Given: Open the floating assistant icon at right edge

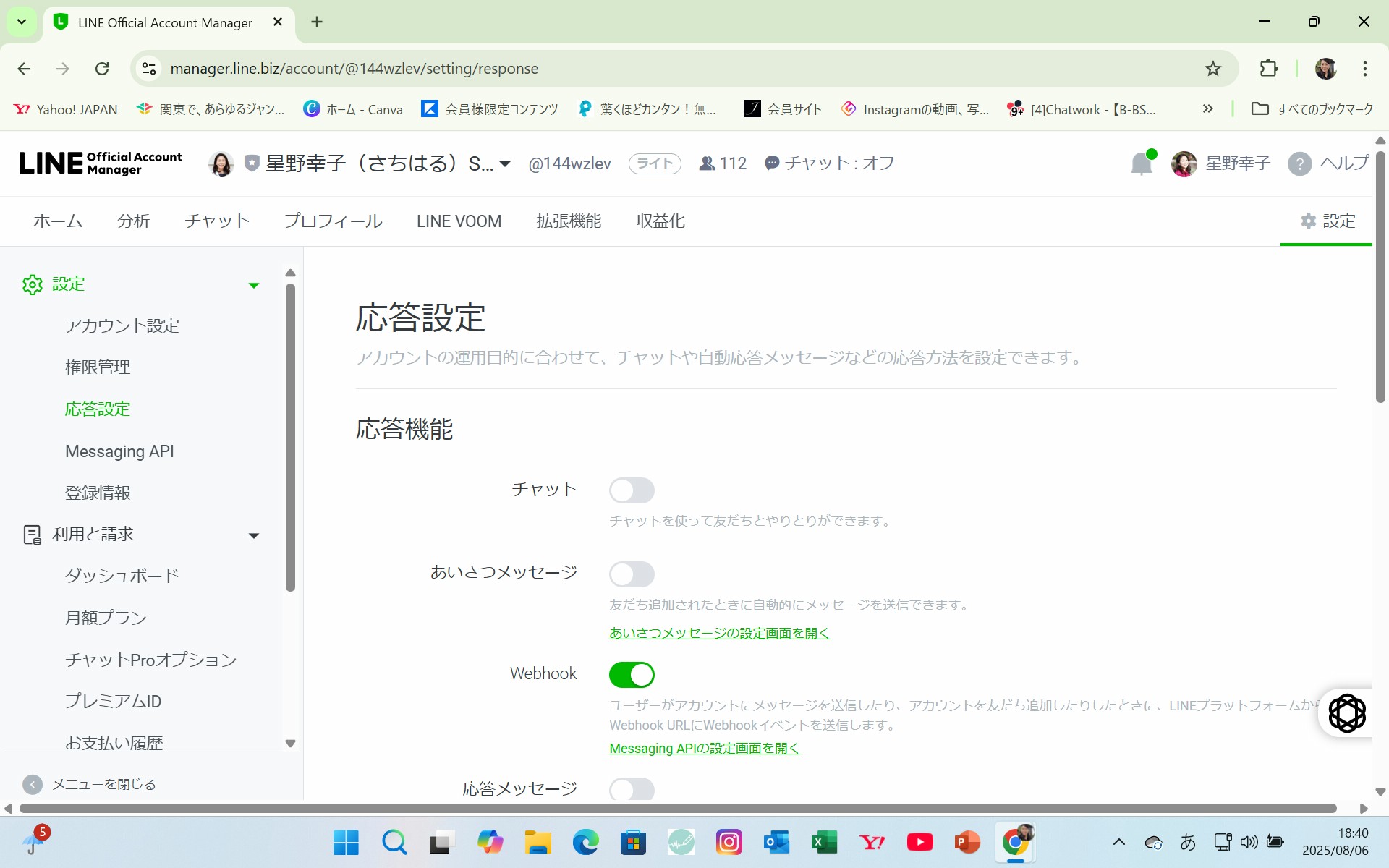Looking at the screenshot, I should point(1347,713).
